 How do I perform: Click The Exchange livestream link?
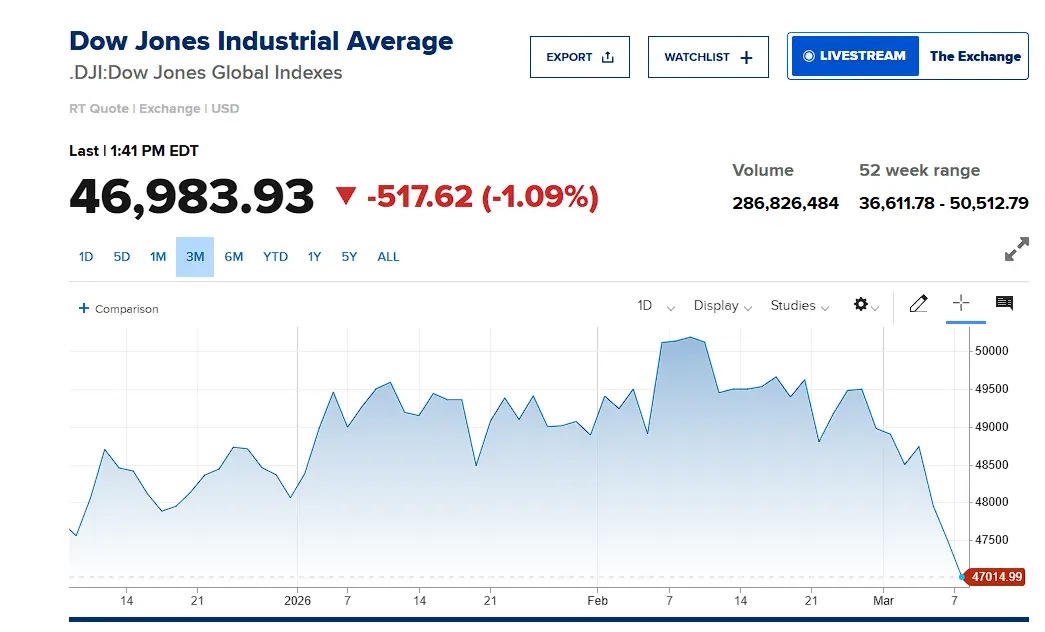pos(975,56)
